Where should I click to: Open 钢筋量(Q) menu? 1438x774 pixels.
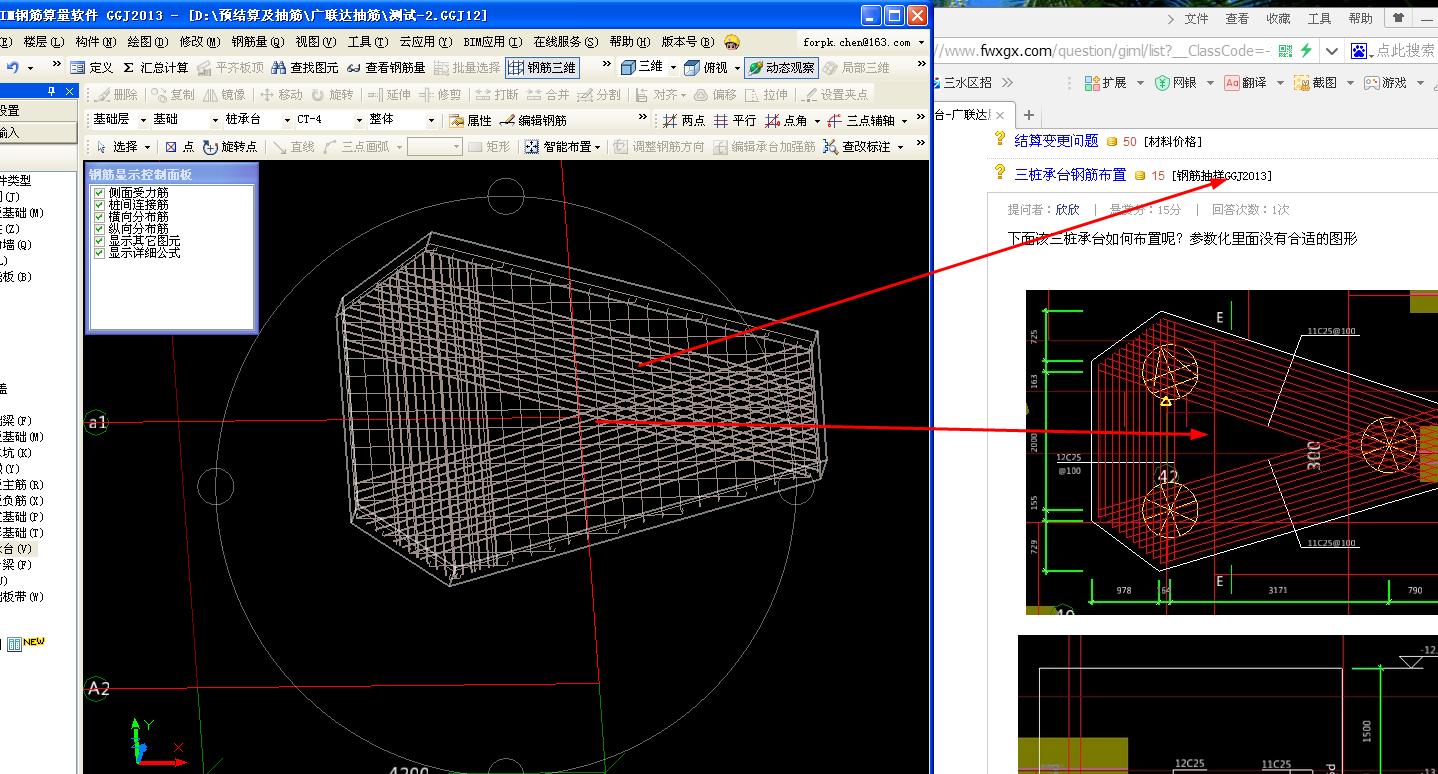258,41
